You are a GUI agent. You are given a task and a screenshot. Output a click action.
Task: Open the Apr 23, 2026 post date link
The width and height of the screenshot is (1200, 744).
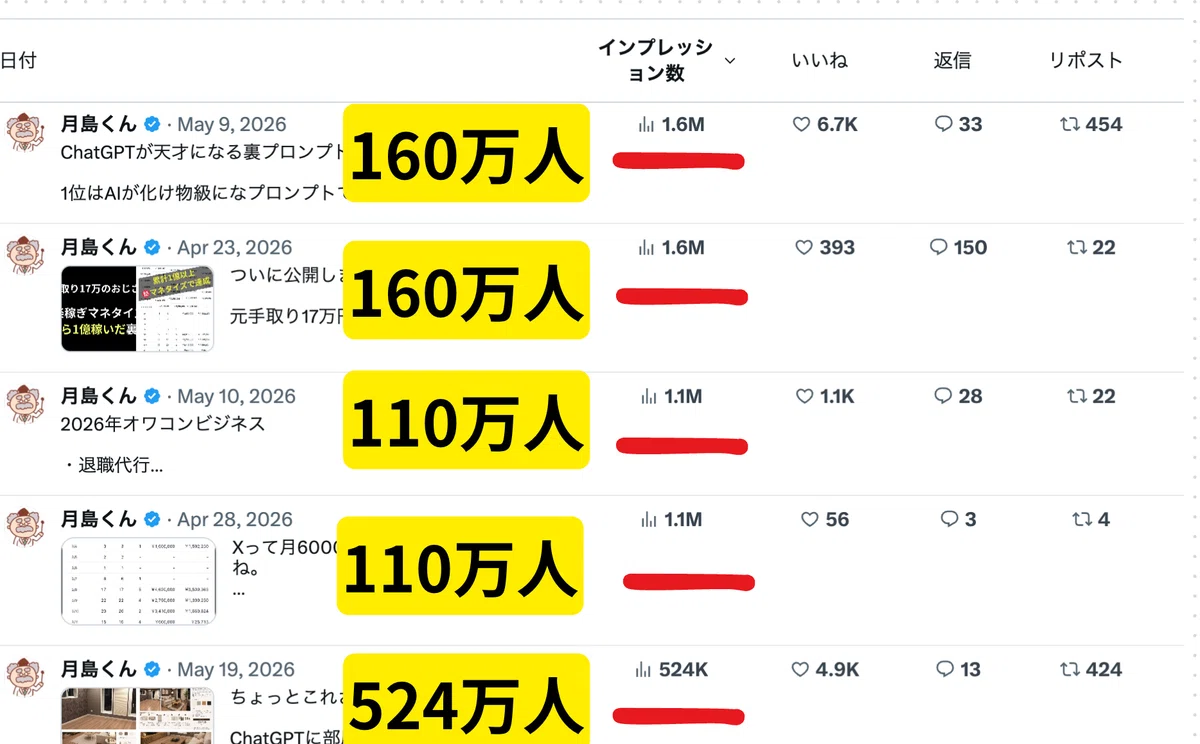235,248
